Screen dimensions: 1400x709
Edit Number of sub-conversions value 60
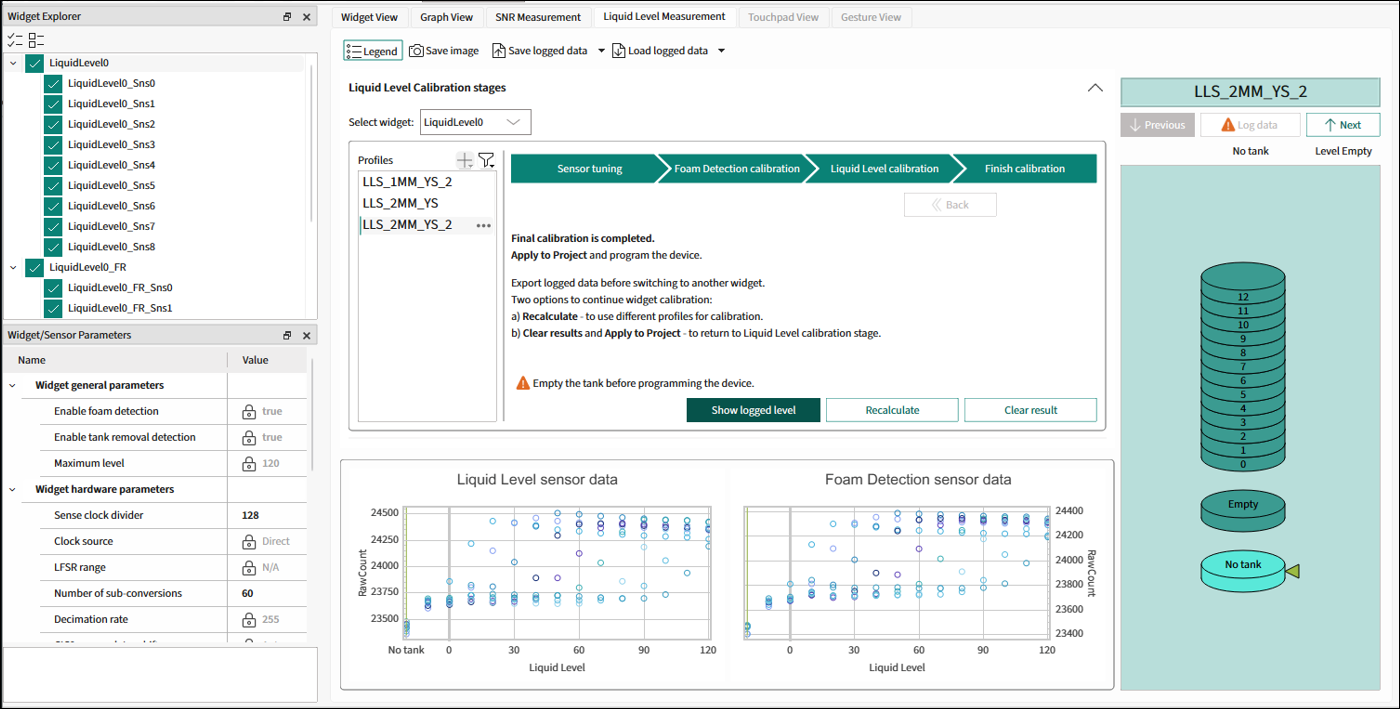pyautogui.click(x=268, y=593)
